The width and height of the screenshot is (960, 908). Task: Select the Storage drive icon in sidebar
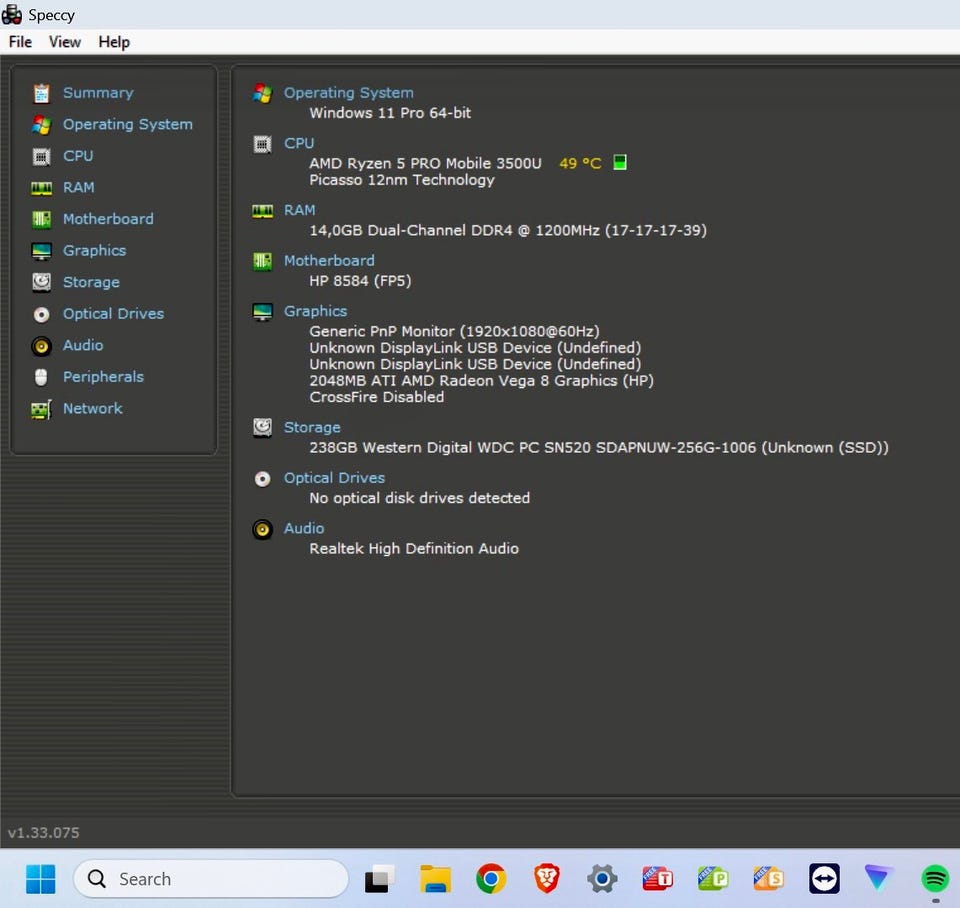pos(41,282)
